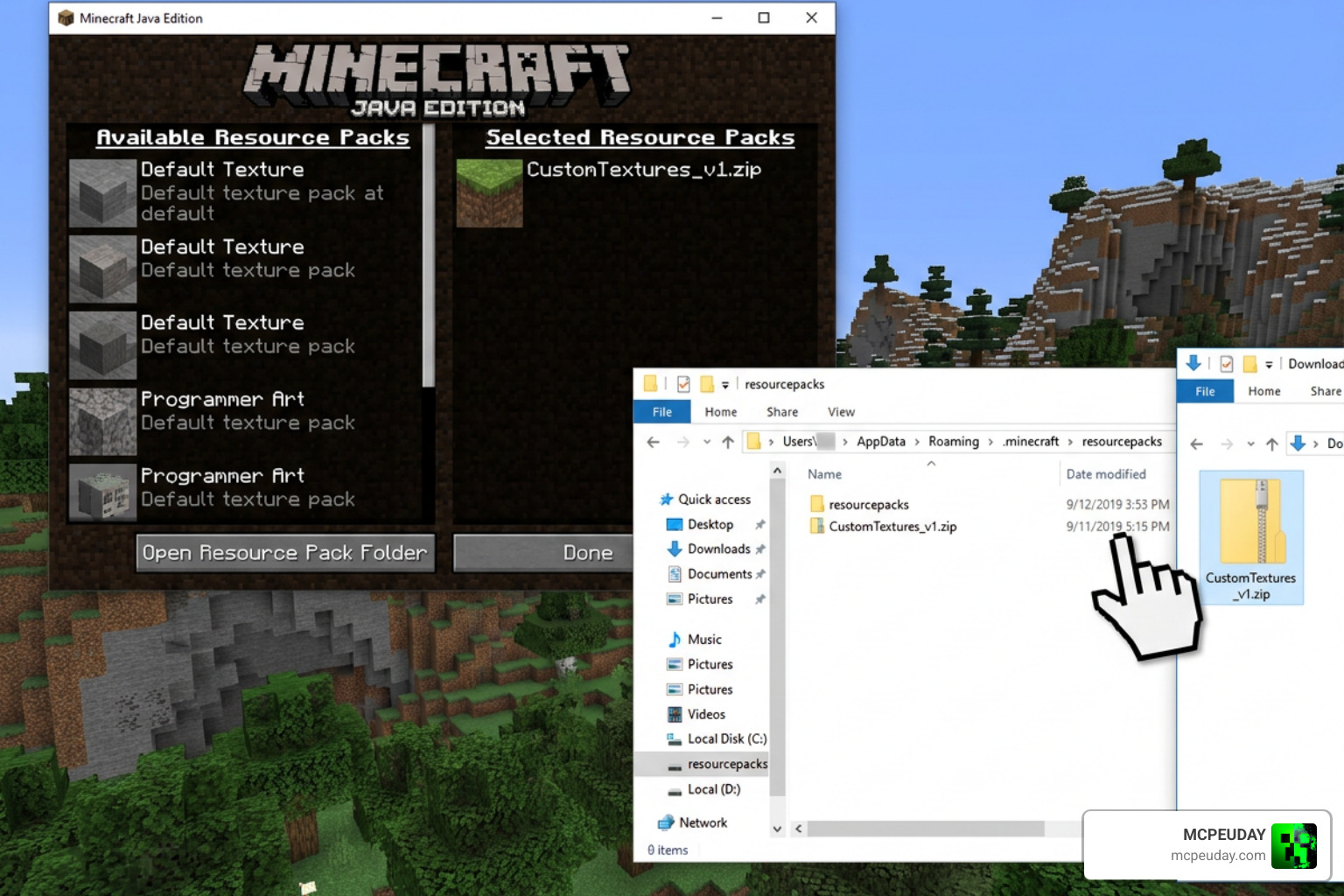Click the Available Resource Packs heading
Image resolution: width=1344 pixels, height=896 pixels.
(253, 137)
